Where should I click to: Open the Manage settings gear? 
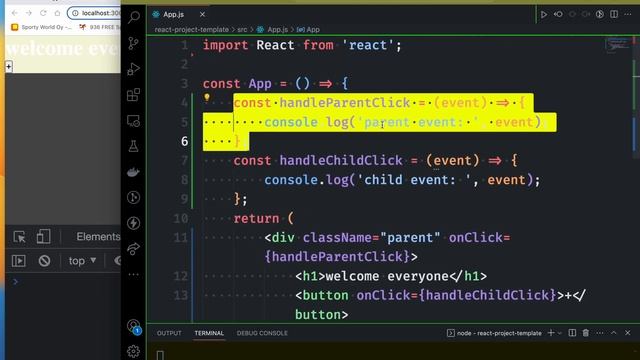pos(133,351)
